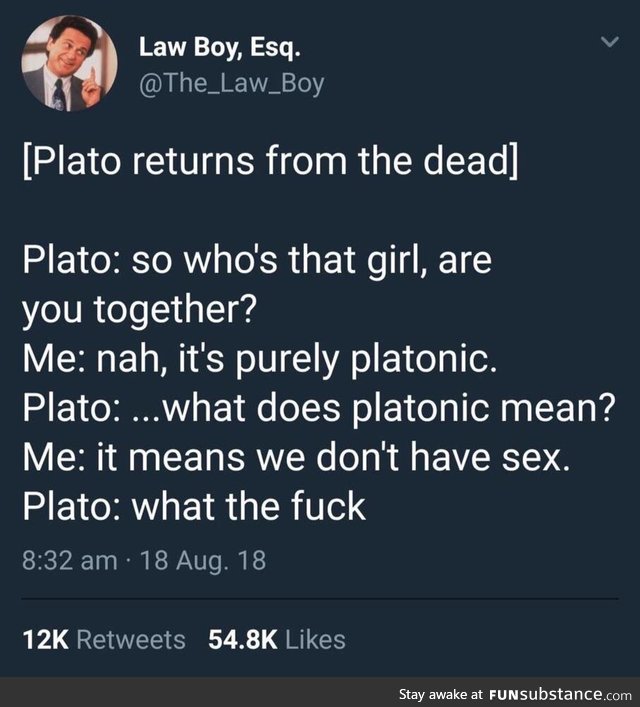The height and width of the screenshot is (707, 640).
Task: Select the 'you together?' text line
Action: click(x=140, y=310)
